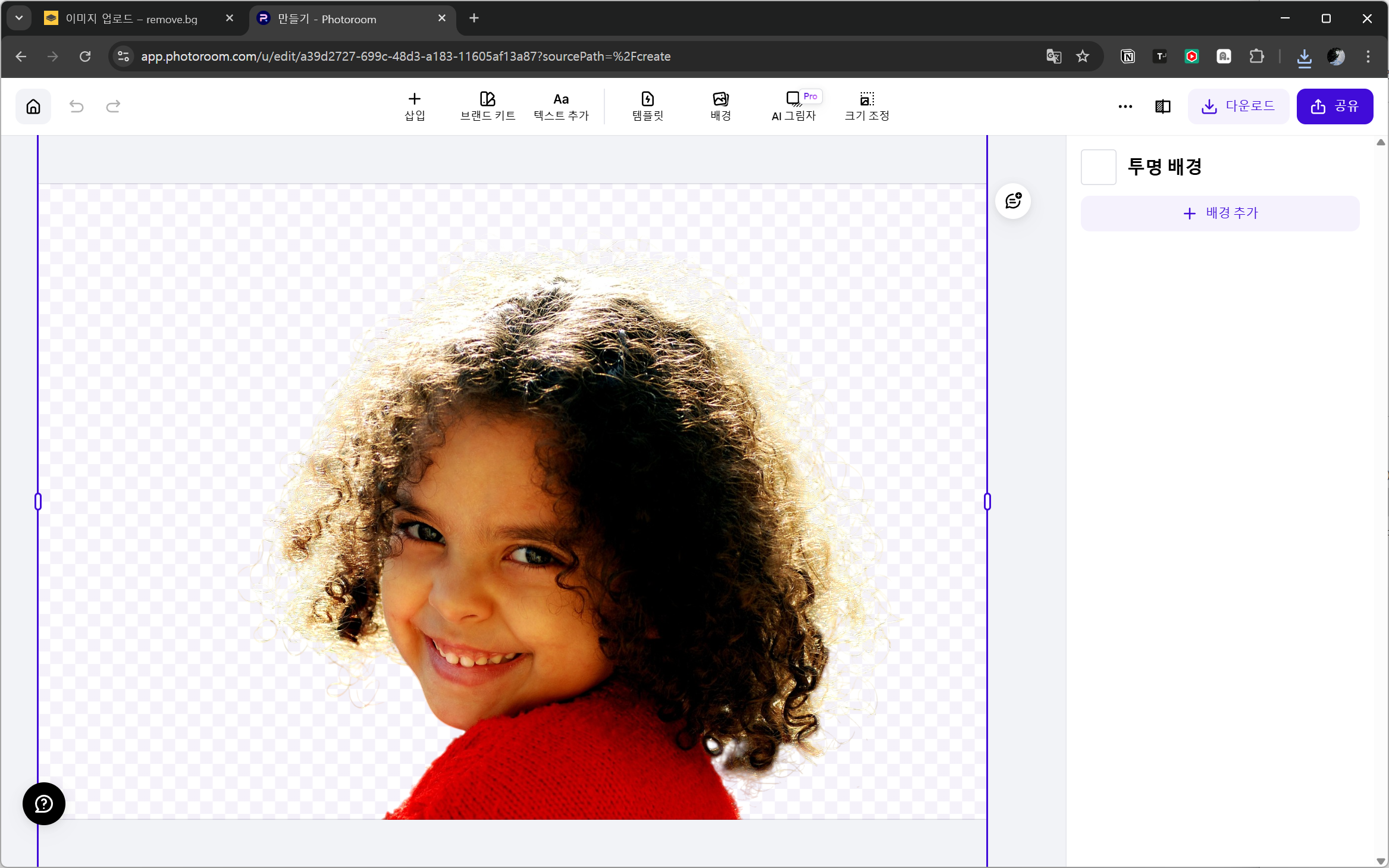The height and width of the screenshot is (868, 1389).
Task: Expand the browser tab search dropdown
Action: 19,18
